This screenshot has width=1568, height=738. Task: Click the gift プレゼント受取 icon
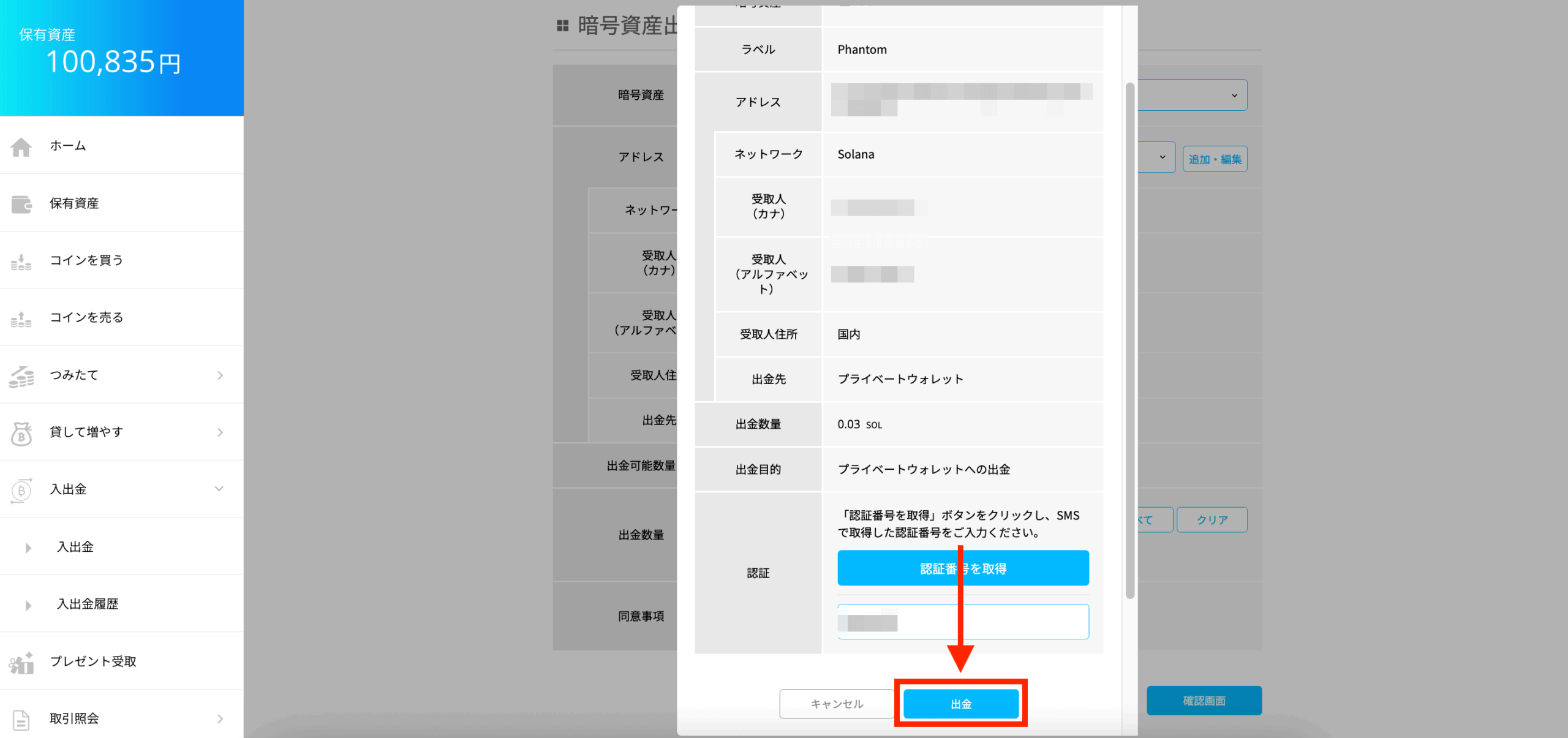click(x=21, y=662)
